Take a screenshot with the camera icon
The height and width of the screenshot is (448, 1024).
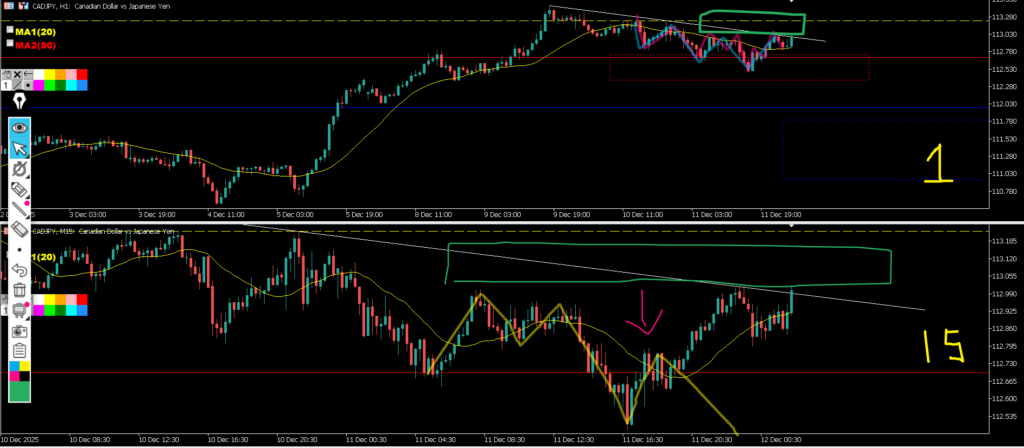click(x=20, y=331)
